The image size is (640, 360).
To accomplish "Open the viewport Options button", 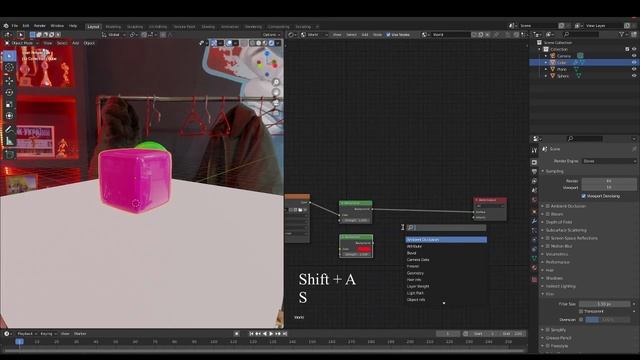I will pos(271,35).
